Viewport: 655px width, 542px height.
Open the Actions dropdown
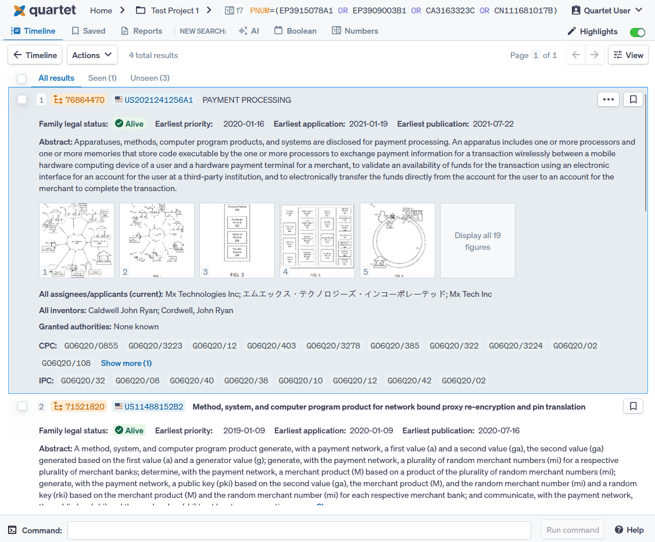click(x=92, y=55)
